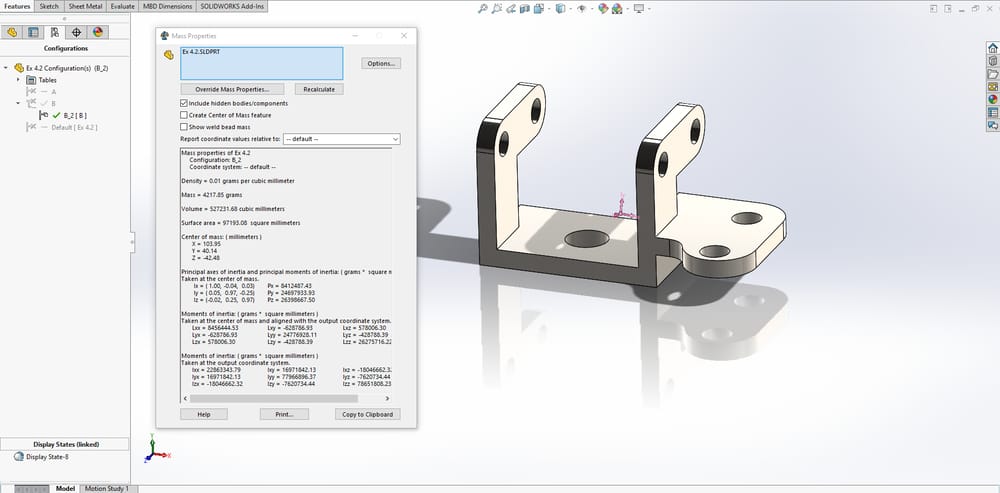Close the Mass Properties dialog
The image size is (1000, 493).
tap(404, 36)
